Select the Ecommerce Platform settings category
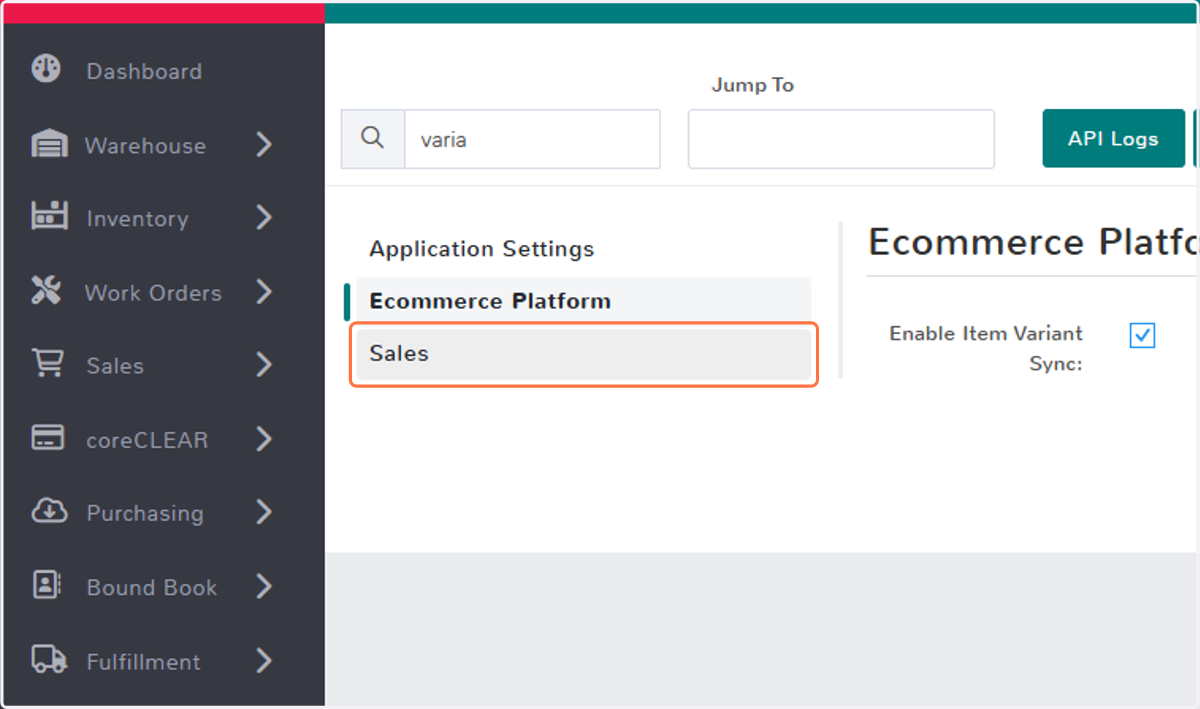 (x=584, y=301)
